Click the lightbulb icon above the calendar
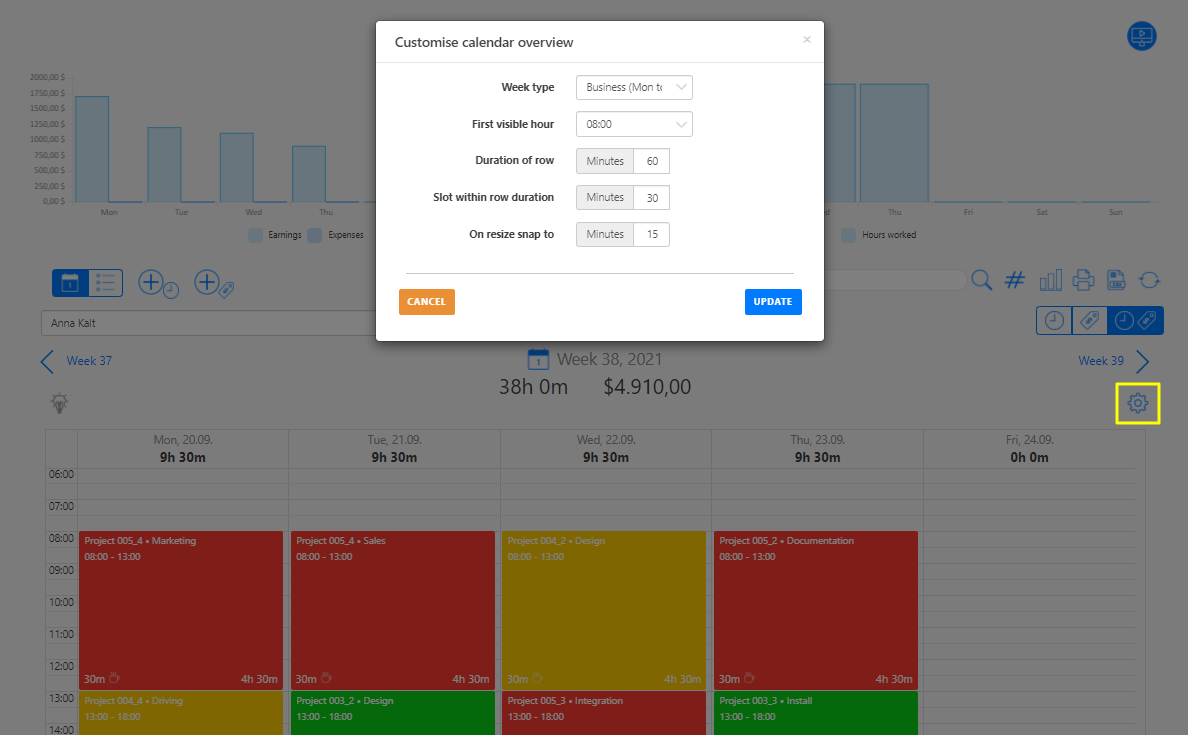 (59, 402)
